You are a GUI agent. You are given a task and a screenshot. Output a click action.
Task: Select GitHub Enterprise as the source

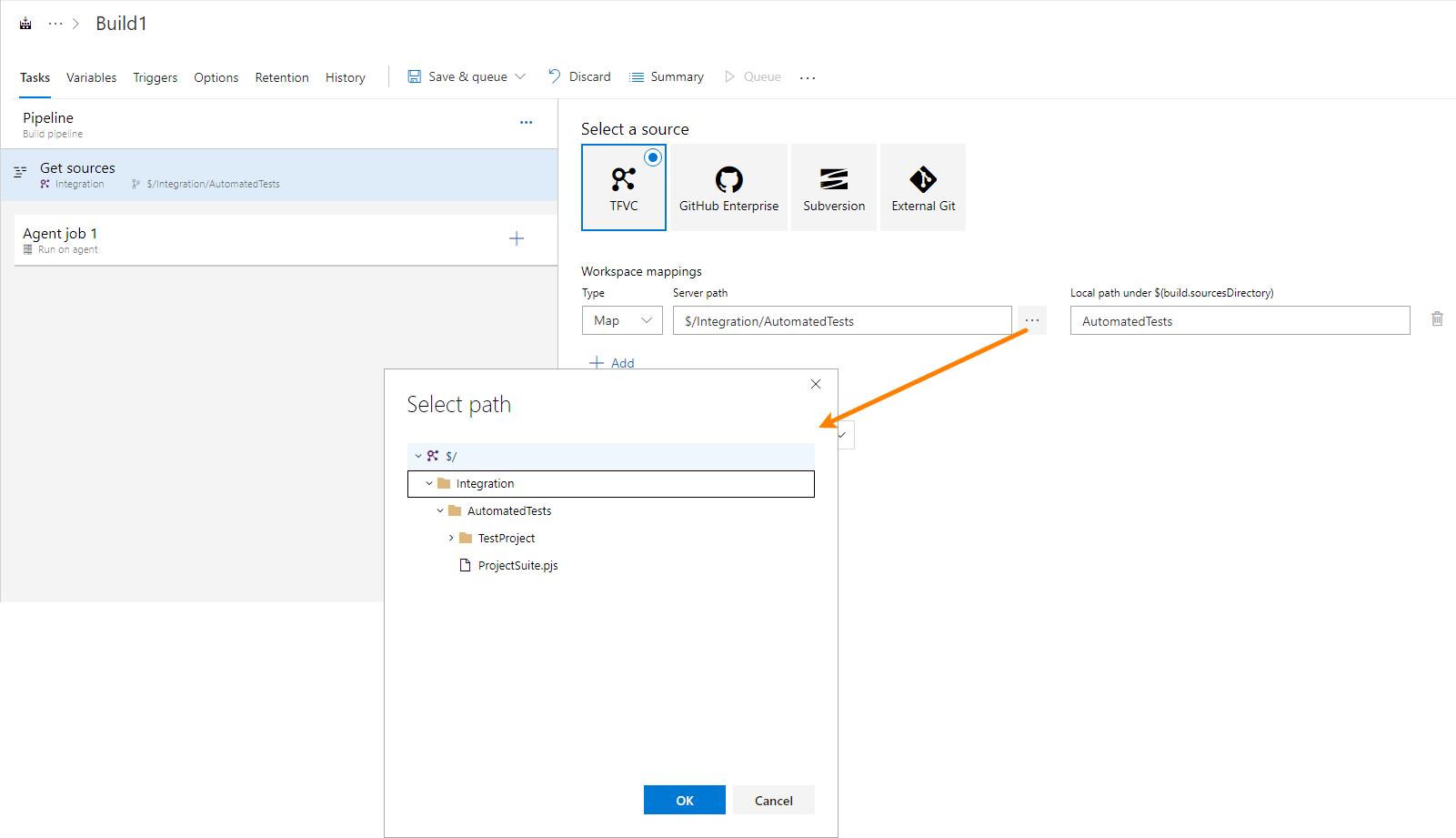pos(728,187)
